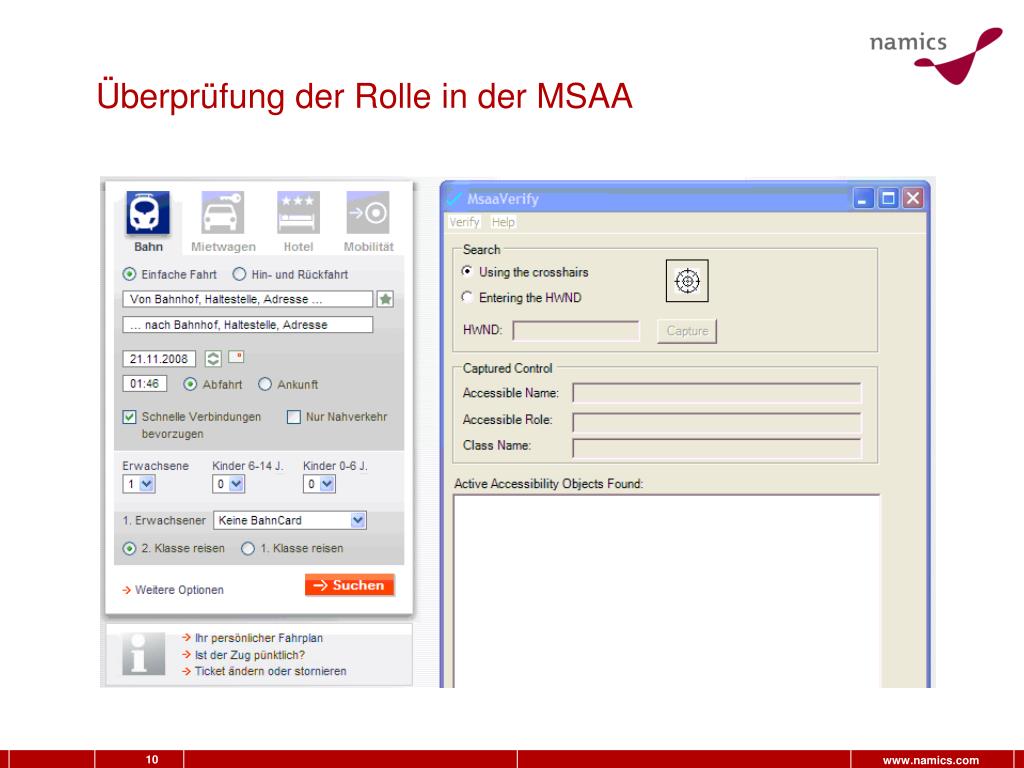Image resolution: width=1024 pixels, height=768 pixels.
Task: Select Entering the HWND radio button
Action: click(467, 297)
